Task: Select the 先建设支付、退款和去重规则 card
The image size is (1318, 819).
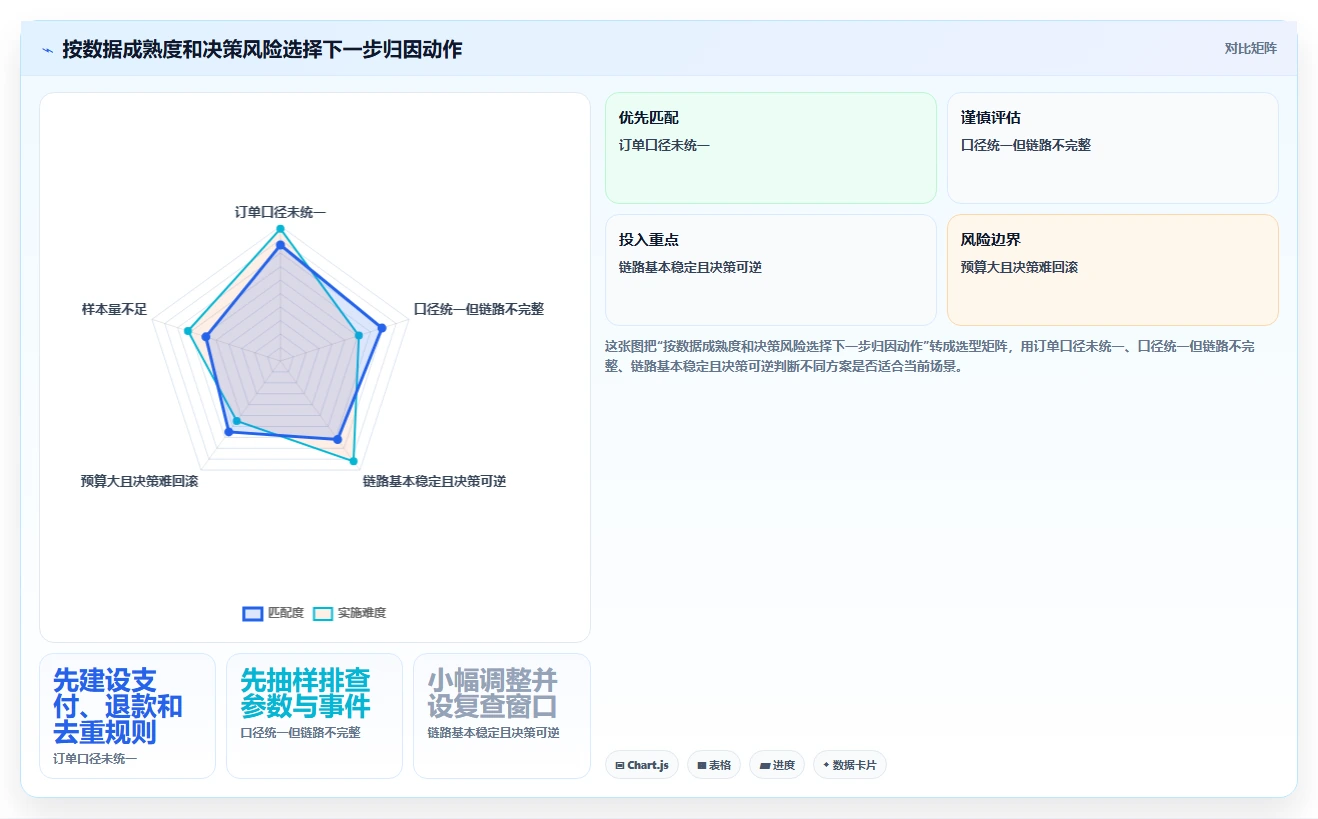Action: coord(127,716)
